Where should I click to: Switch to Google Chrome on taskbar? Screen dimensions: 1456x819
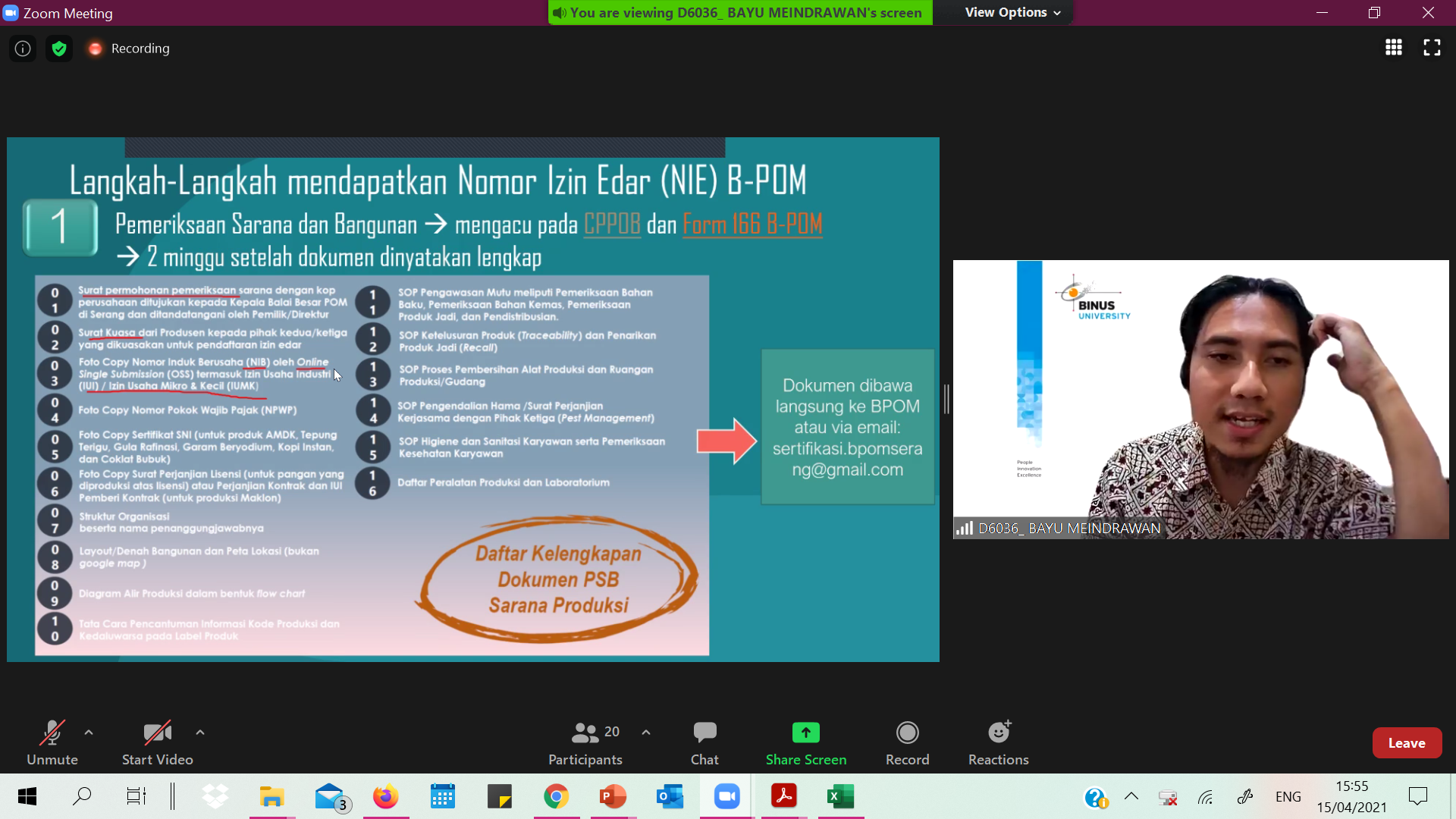pos(556,796)
